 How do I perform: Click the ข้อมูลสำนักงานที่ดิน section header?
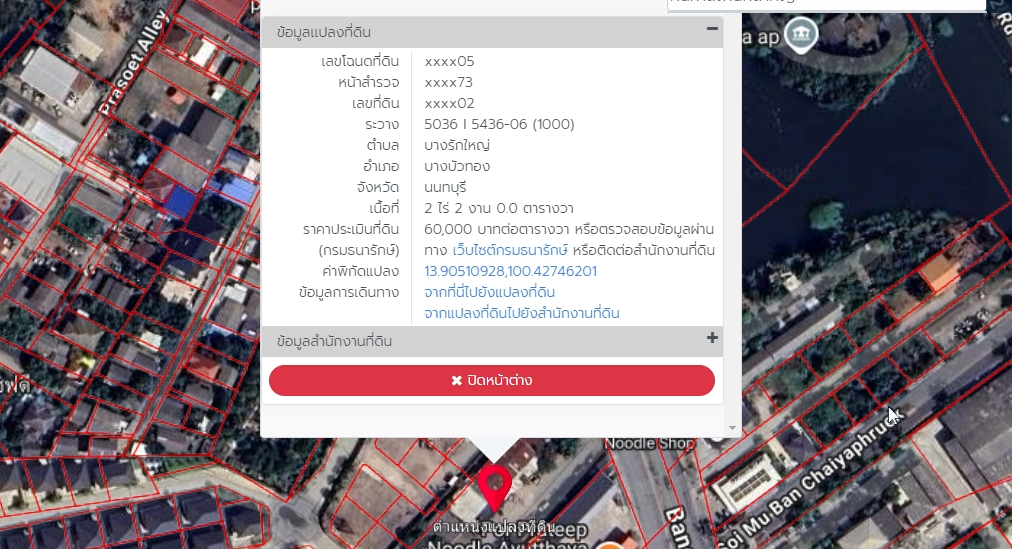click(334, 342)
